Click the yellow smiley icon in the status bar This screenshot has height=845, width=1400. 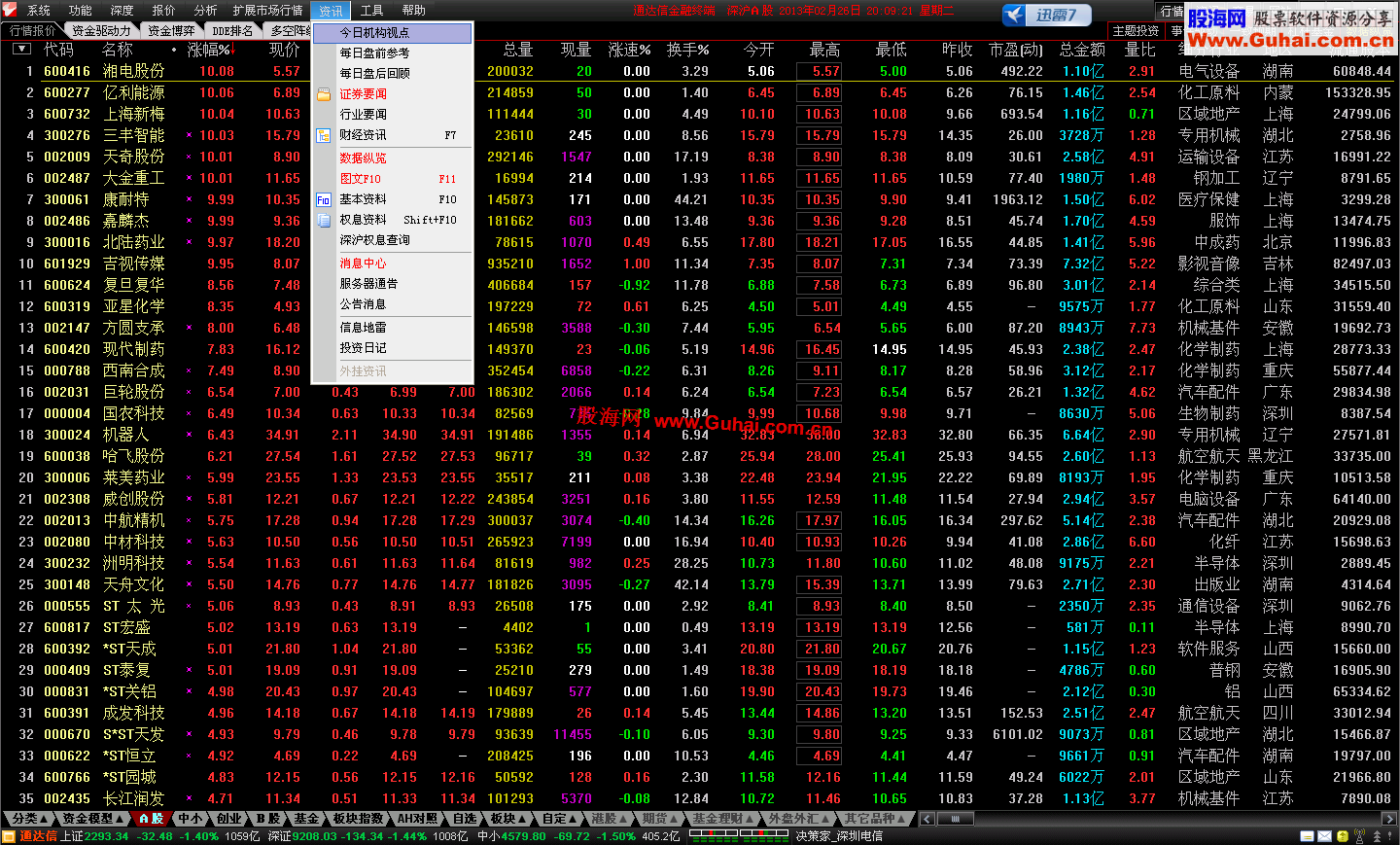(1344, 836)
